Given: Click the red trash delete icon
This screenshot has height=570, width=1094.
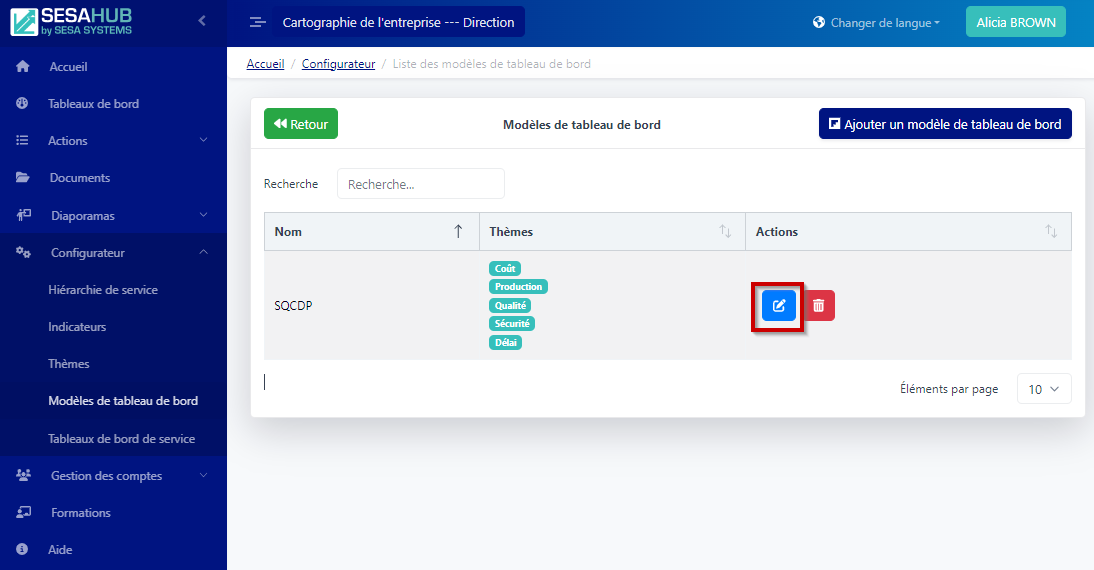Looking at the screenshot, I should pos(818,305).
